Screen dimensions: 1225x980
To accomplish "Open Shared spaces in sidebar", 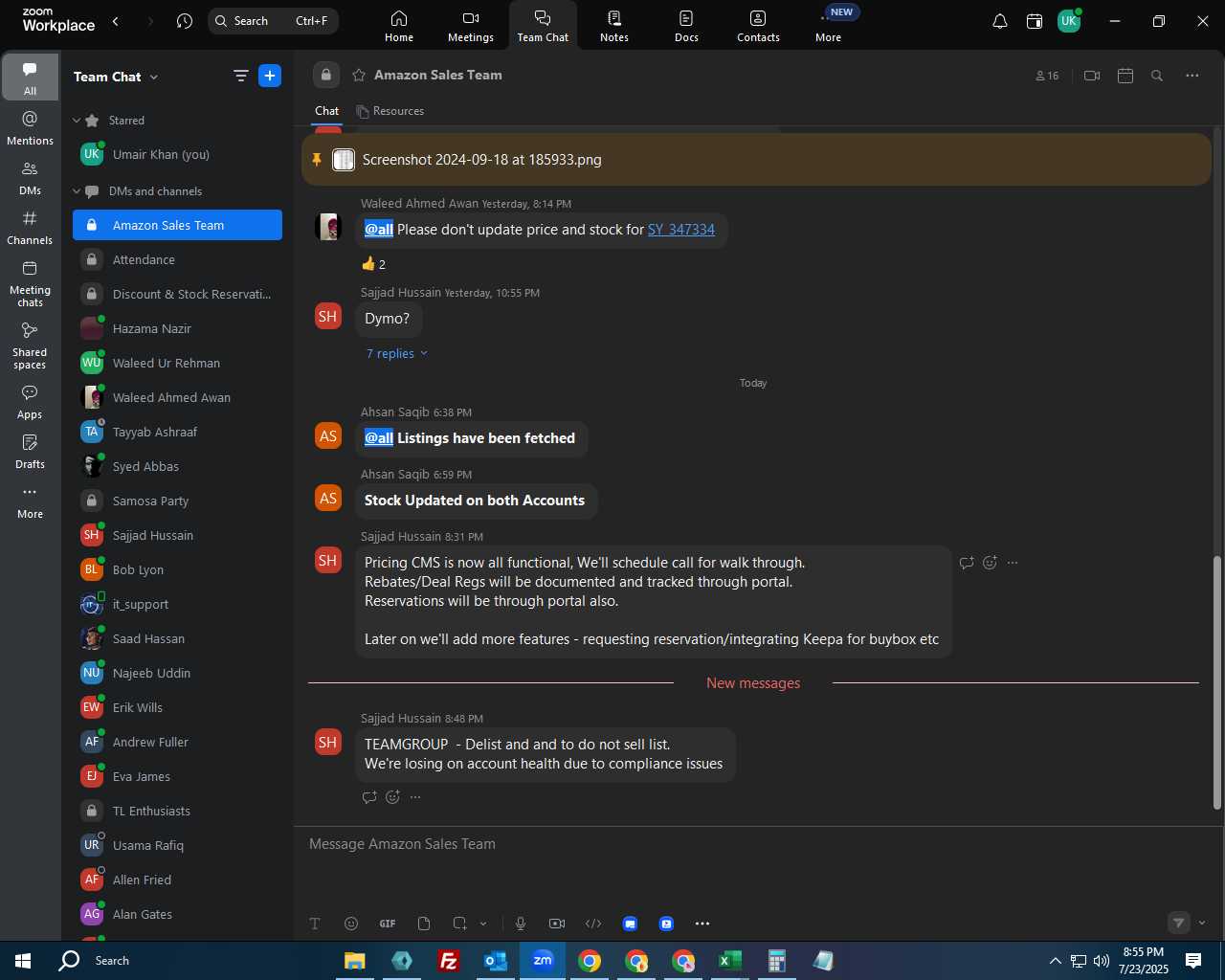I will click(x=30, y=345).
